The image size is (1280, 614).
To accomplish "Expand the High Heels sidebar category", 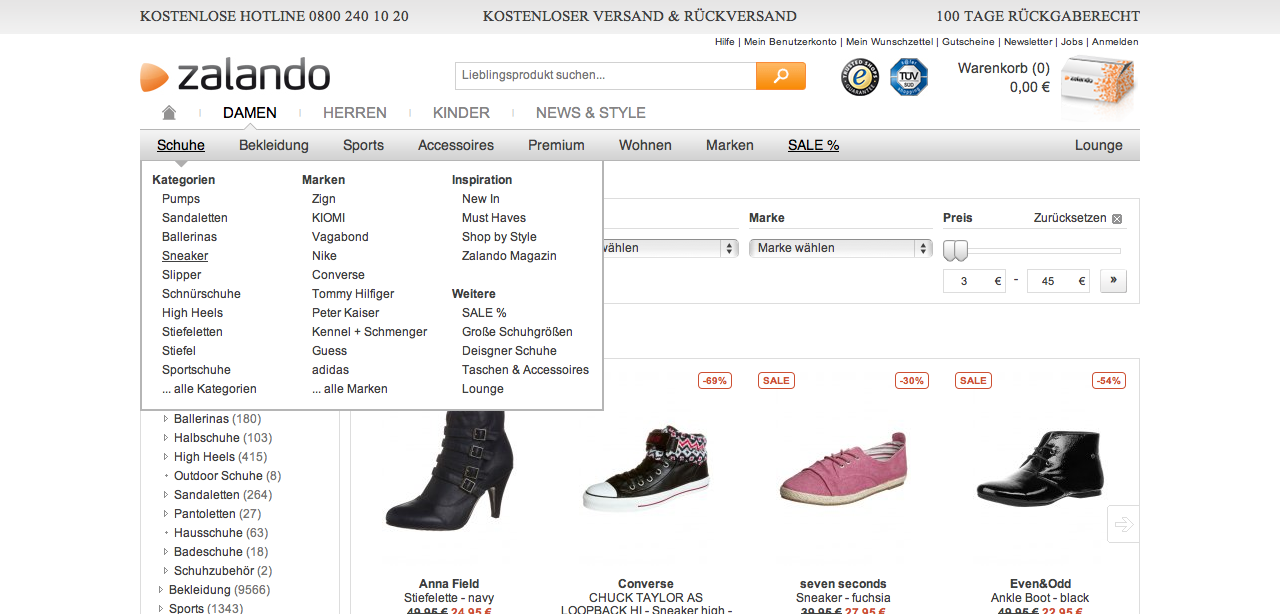I will tap(166, 457).
